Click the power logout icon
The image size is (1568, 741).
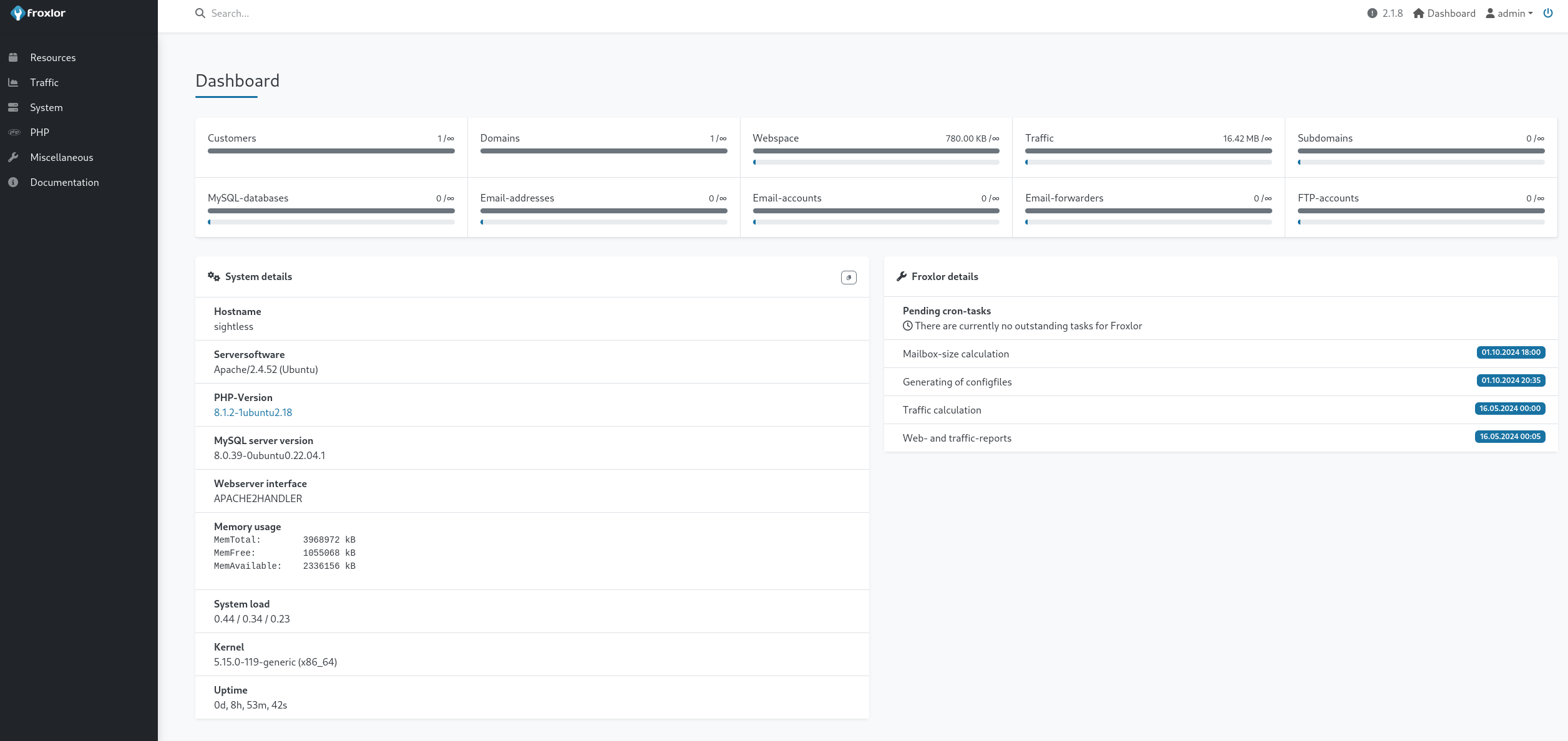tap(1547, 13)
